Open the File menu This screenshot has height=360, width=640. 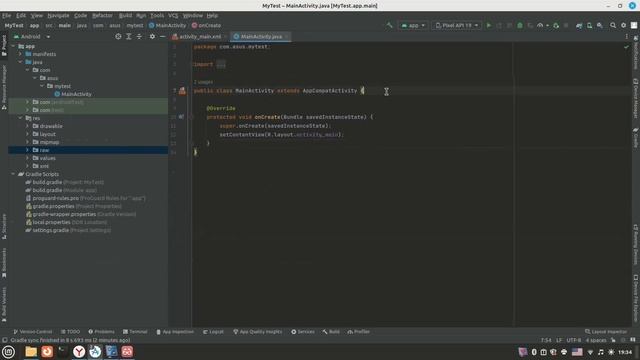point(7,16)
